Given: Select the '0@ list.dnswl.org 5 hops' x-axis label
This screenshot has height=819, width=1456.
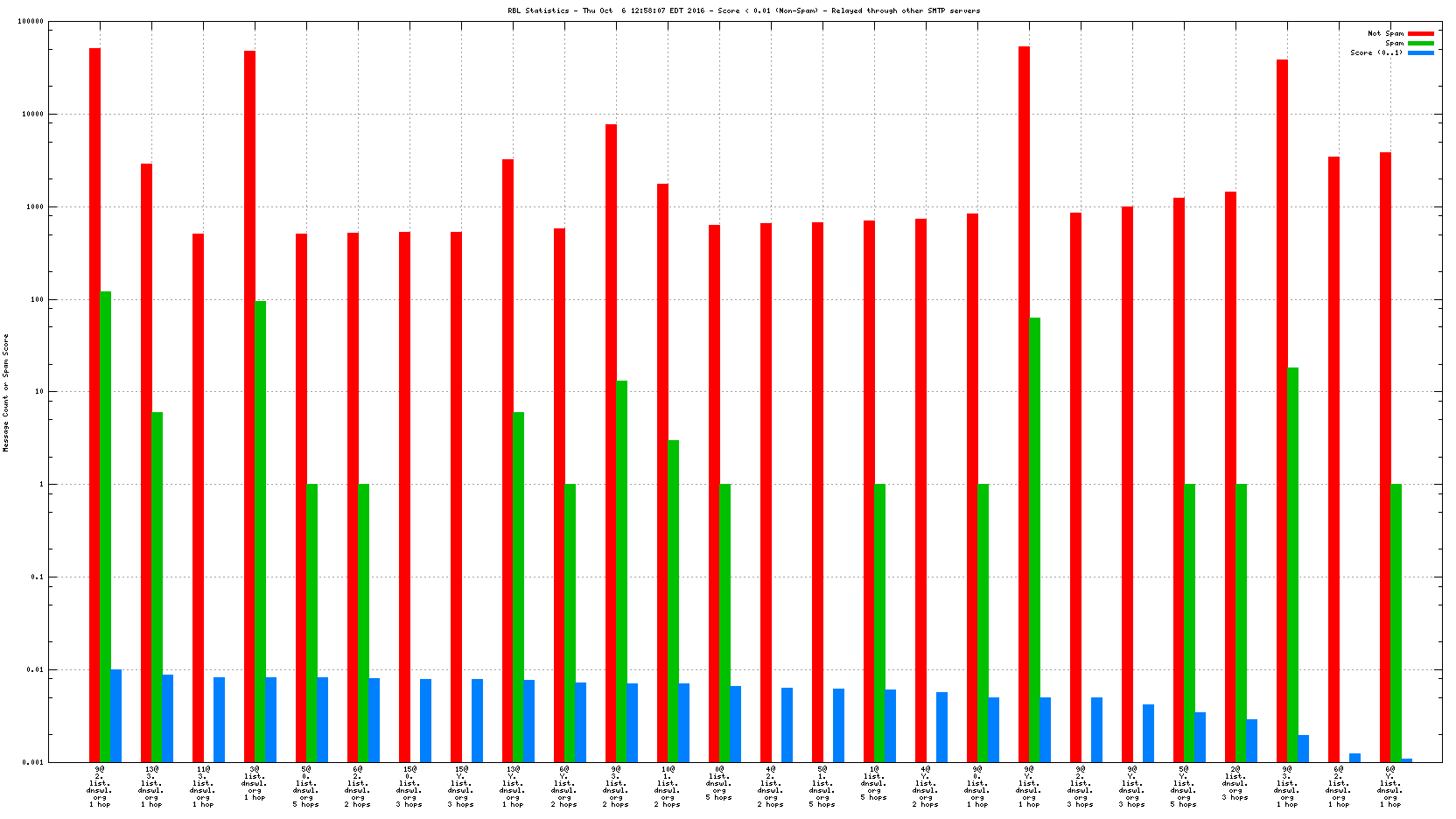Looking at the screenshot, I should coord(719,783).
